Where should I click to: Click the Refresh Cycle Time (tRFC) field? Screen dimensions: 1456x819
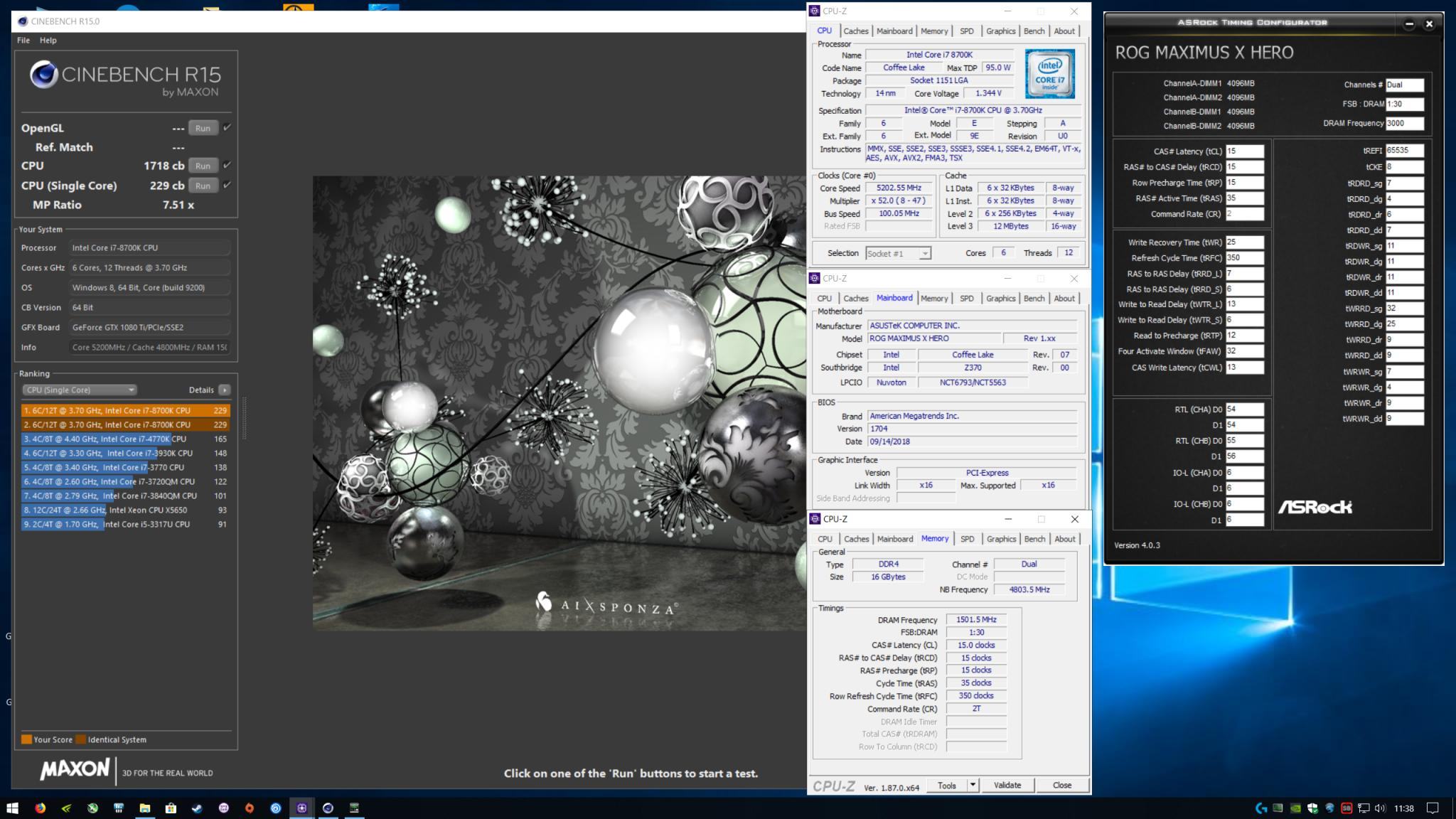[1245, 258]
